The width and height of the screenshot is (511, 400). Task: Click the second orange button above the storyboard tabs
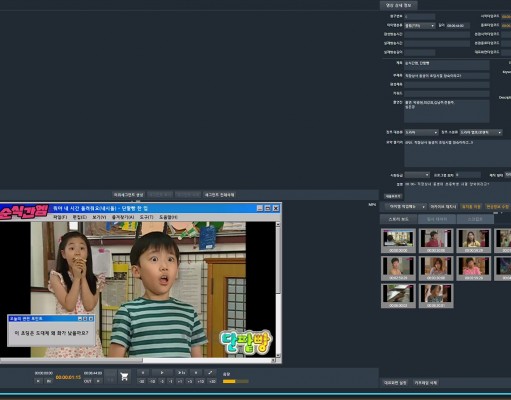coord(497,207)
